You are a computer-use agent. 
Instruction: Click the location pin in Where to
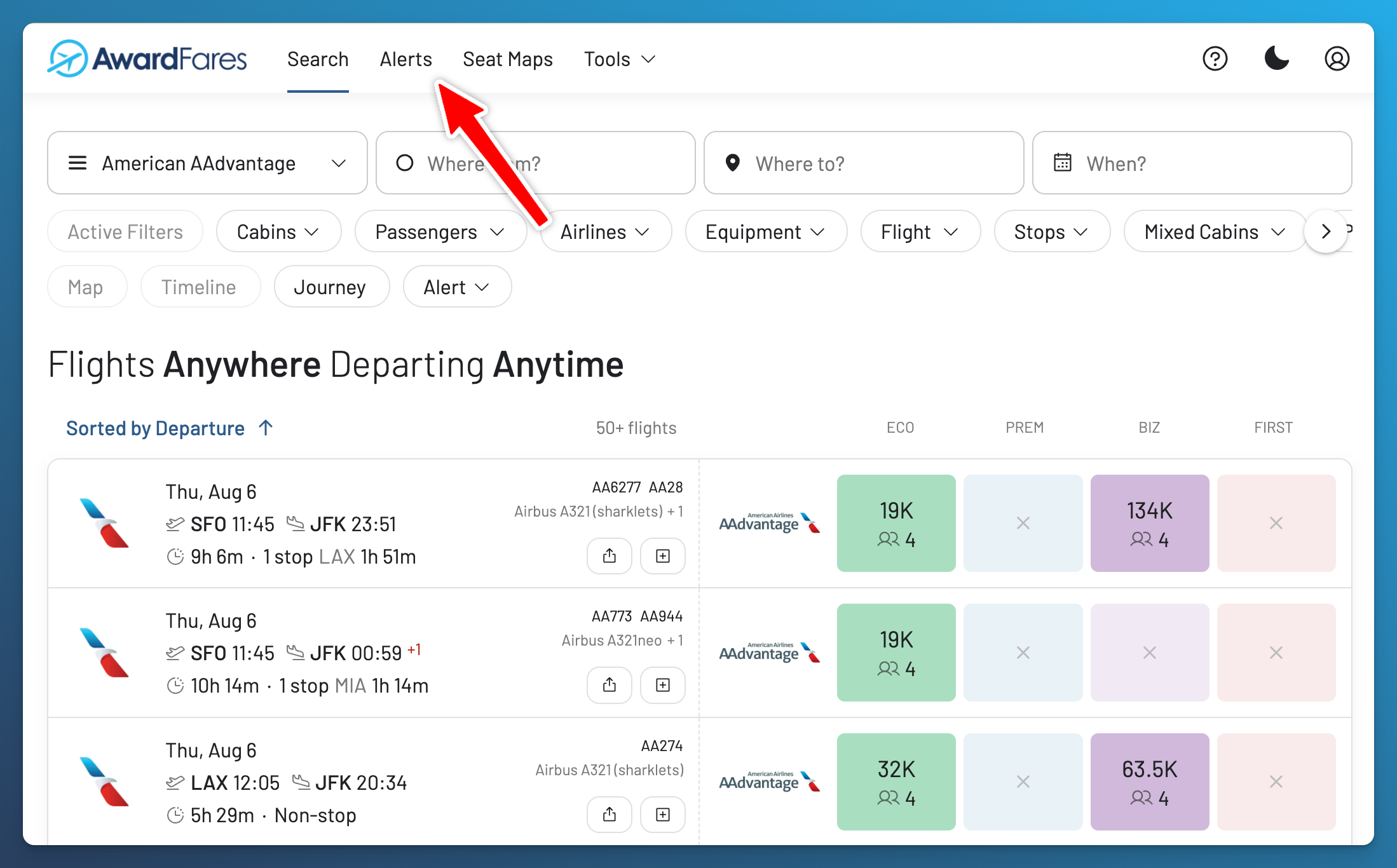[732, 163]
